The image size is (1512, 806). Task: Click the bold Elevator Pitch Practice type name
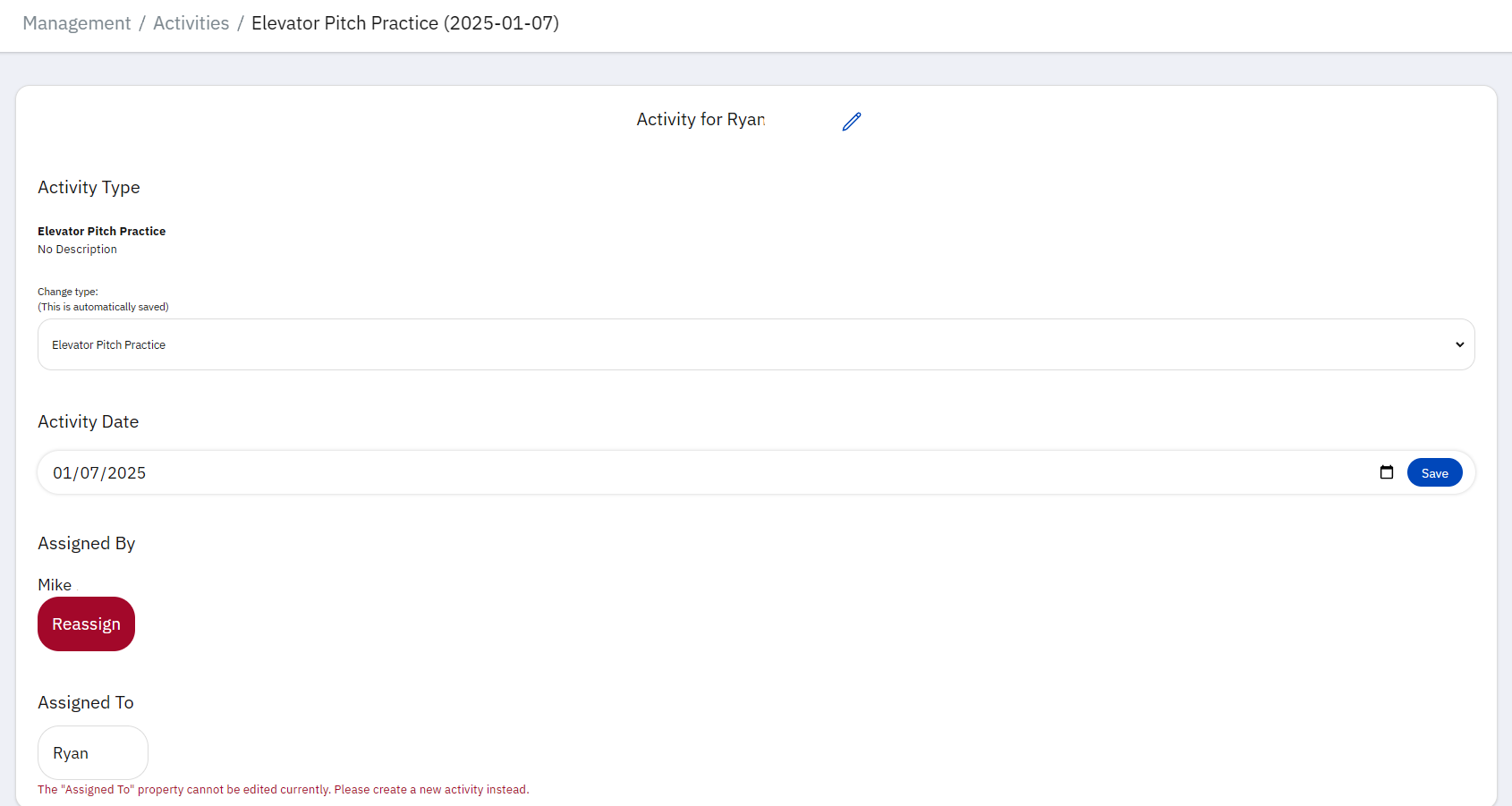(101, 231)
